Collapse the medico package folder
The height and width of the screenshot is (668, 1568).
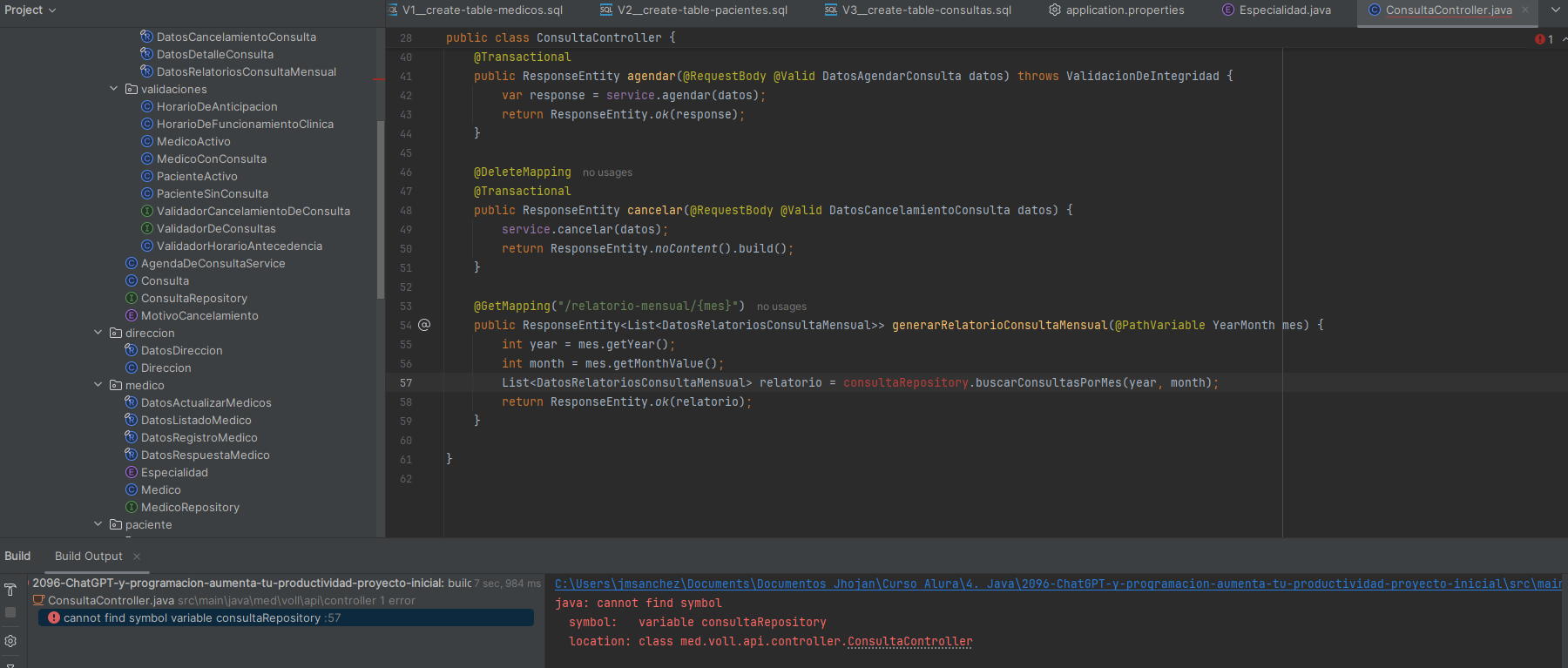pyautogui.click(x=98, y=385)
